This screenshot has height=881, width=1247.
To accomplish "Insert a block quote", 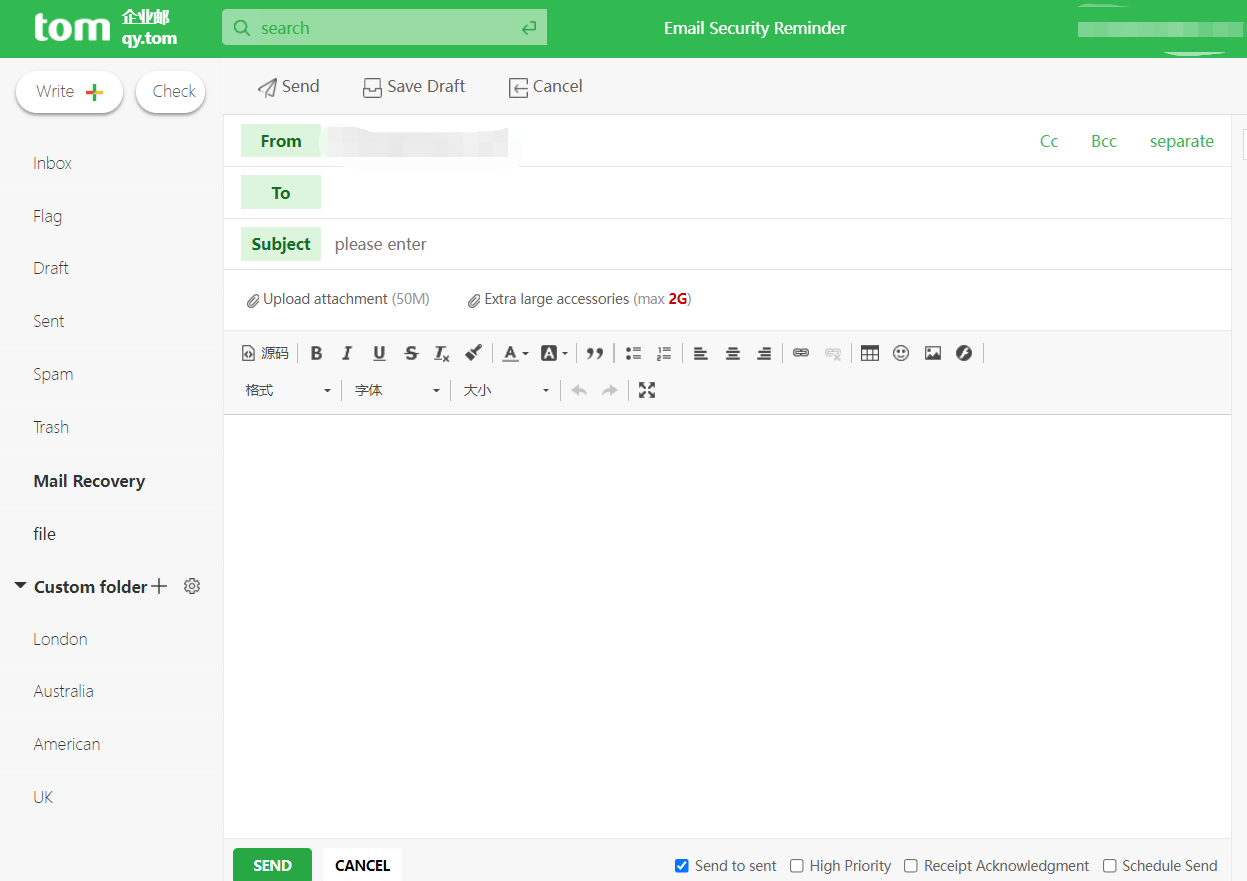I will click(595, 353).
